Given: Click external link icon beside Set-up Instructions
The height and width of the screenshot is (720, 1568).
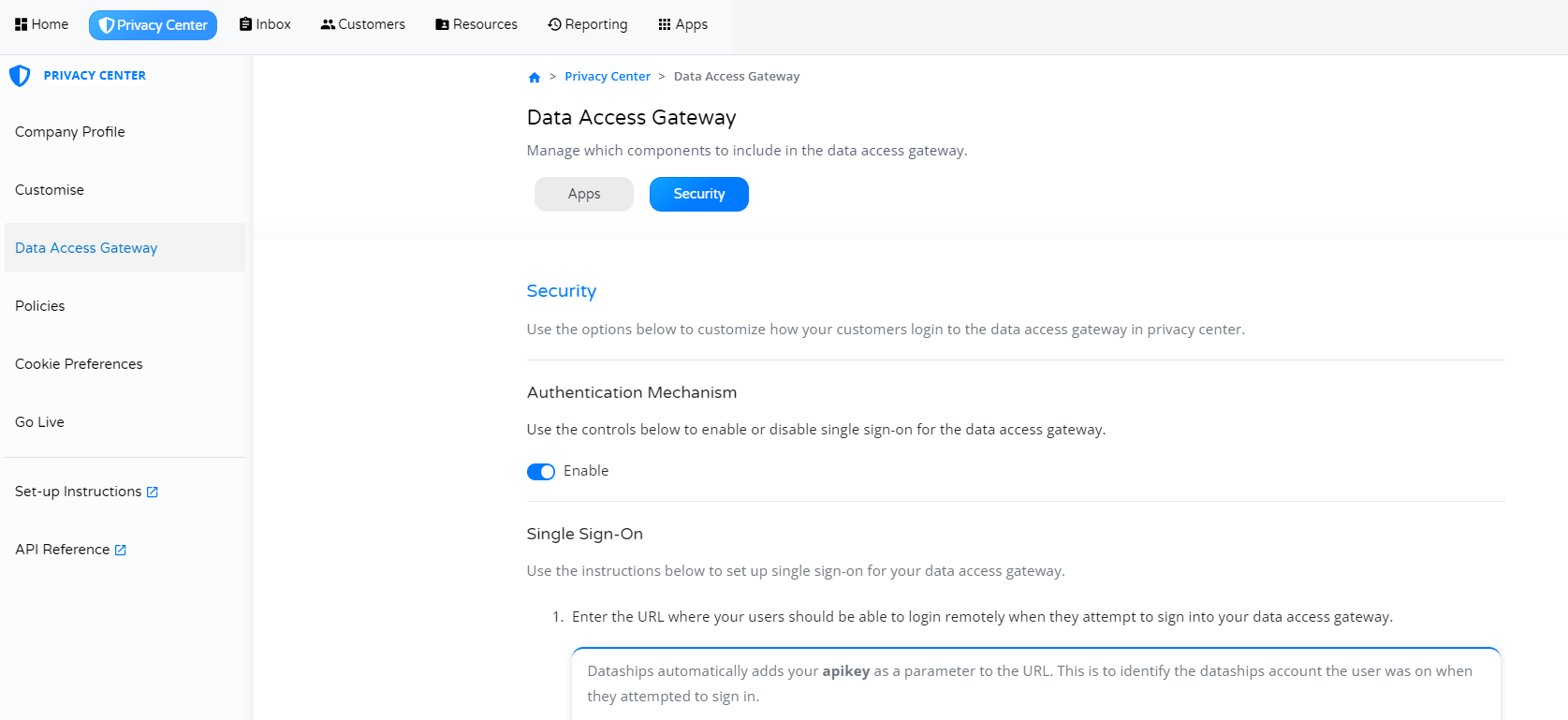Looking at the screenshot, I should (x=153, y=492).
